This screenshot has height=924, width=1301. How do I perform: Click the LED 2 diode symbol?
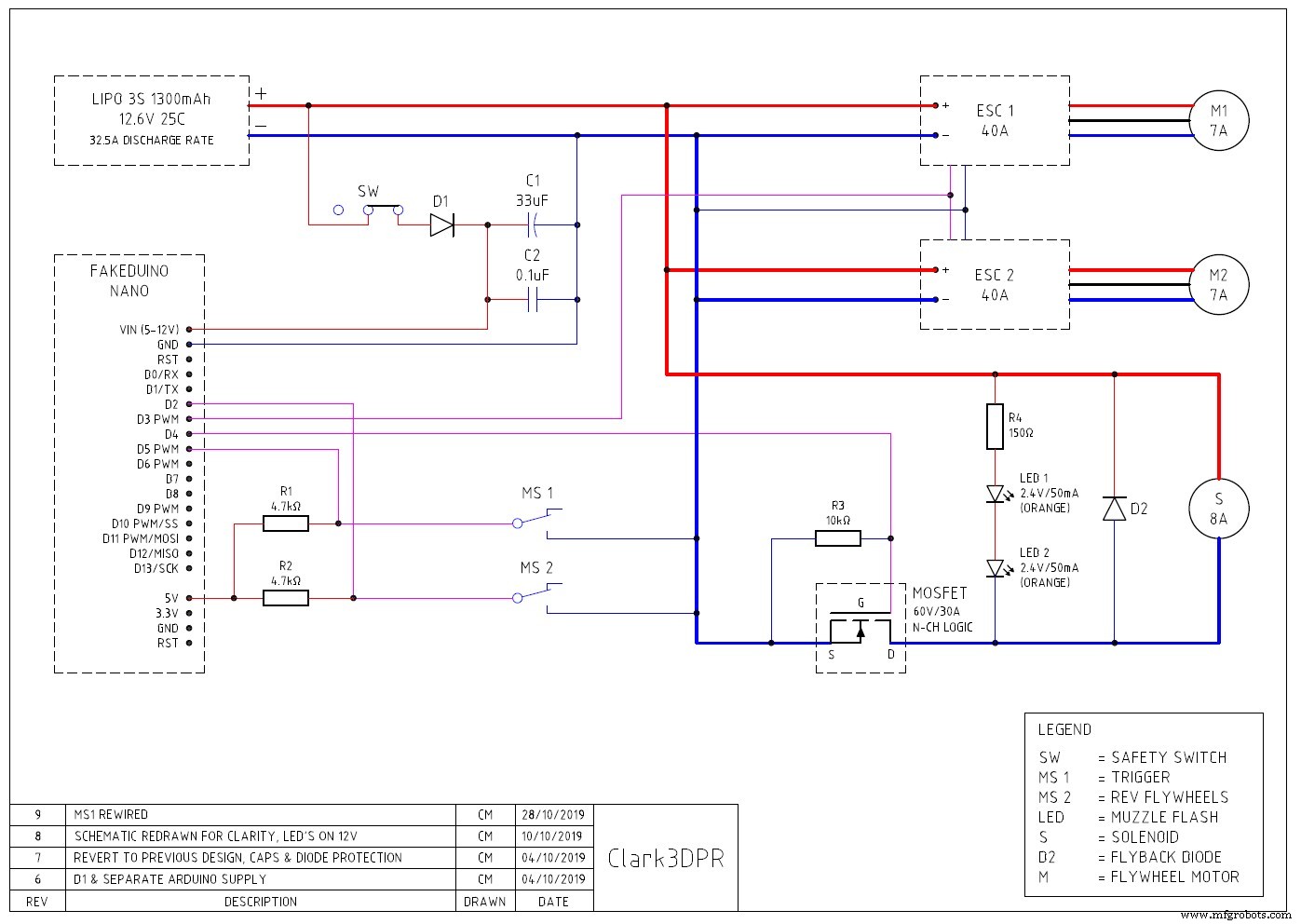coord(996,567)
